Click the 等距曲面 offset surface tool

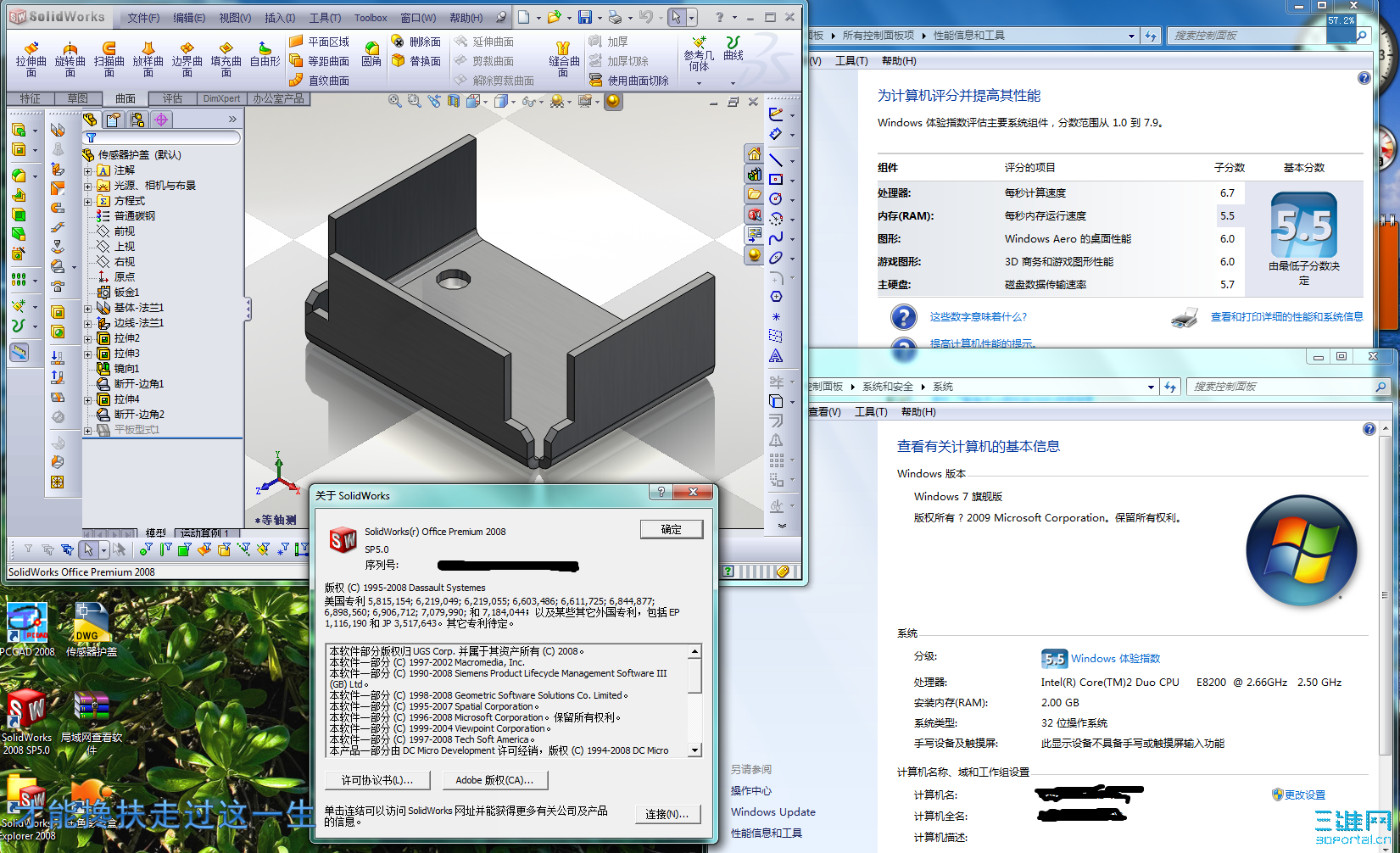click(319, 61)
